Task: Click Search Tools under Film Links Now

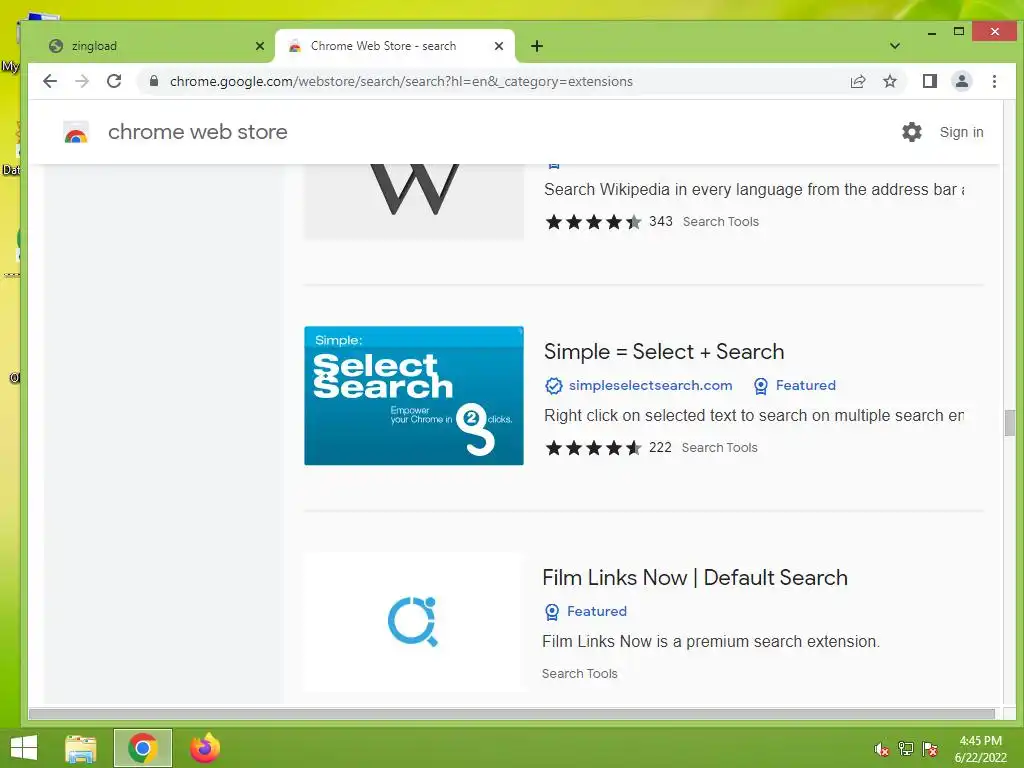Action: click(x=579, y=673)
